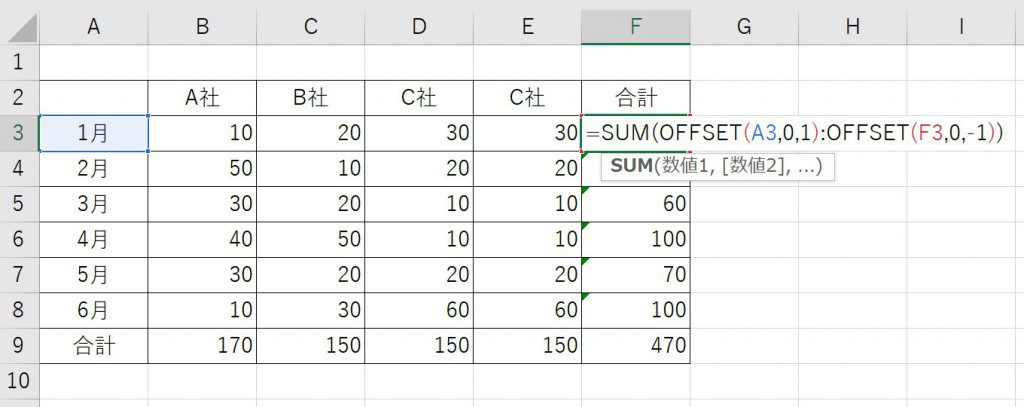Click the SUM function name in the tooltip

click(631, 166)
